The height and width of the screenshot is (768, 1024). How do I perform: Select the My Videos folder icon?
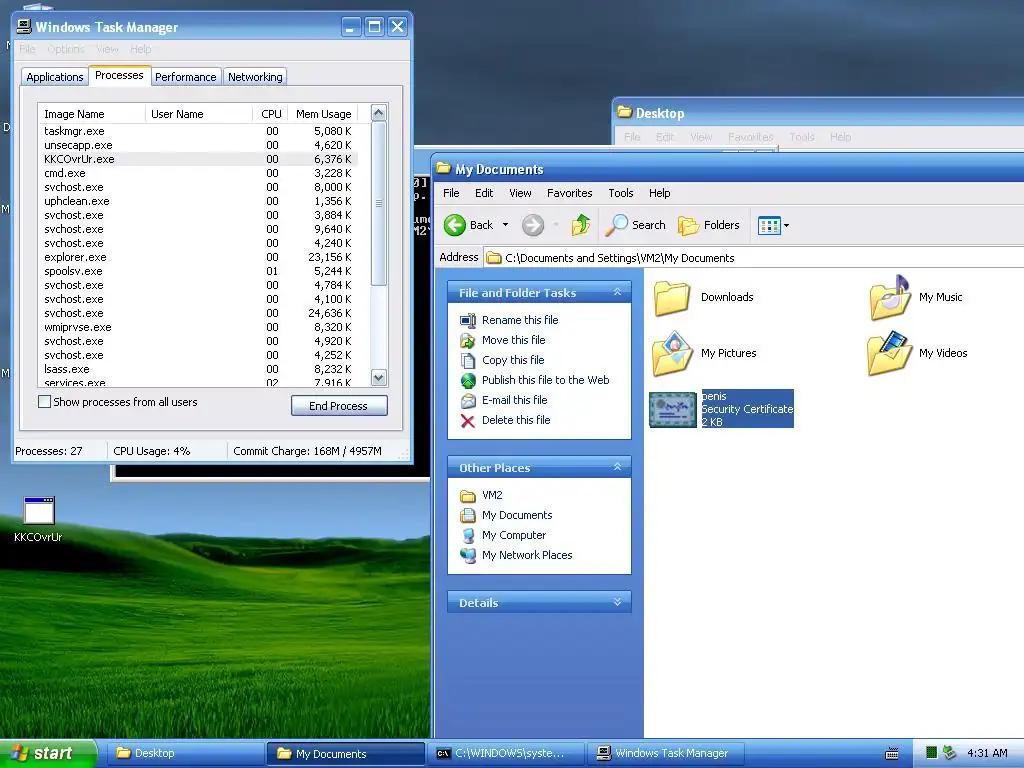coord(889,353)
